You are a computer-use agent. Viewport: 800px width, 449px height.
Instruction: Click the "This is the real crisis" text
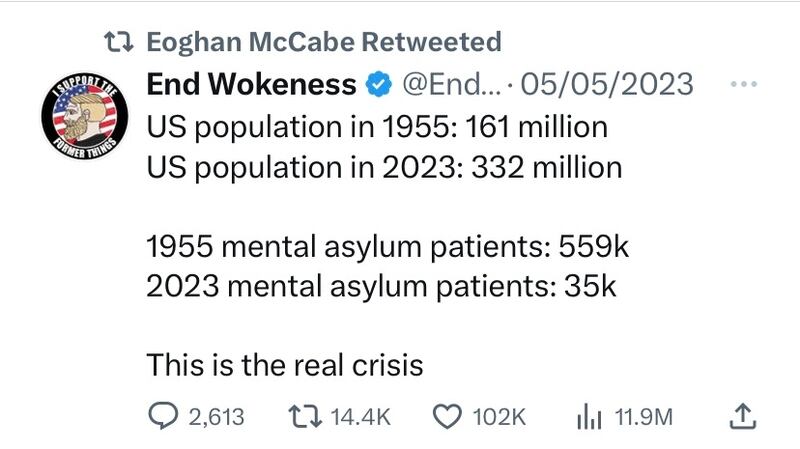point(285,365)
